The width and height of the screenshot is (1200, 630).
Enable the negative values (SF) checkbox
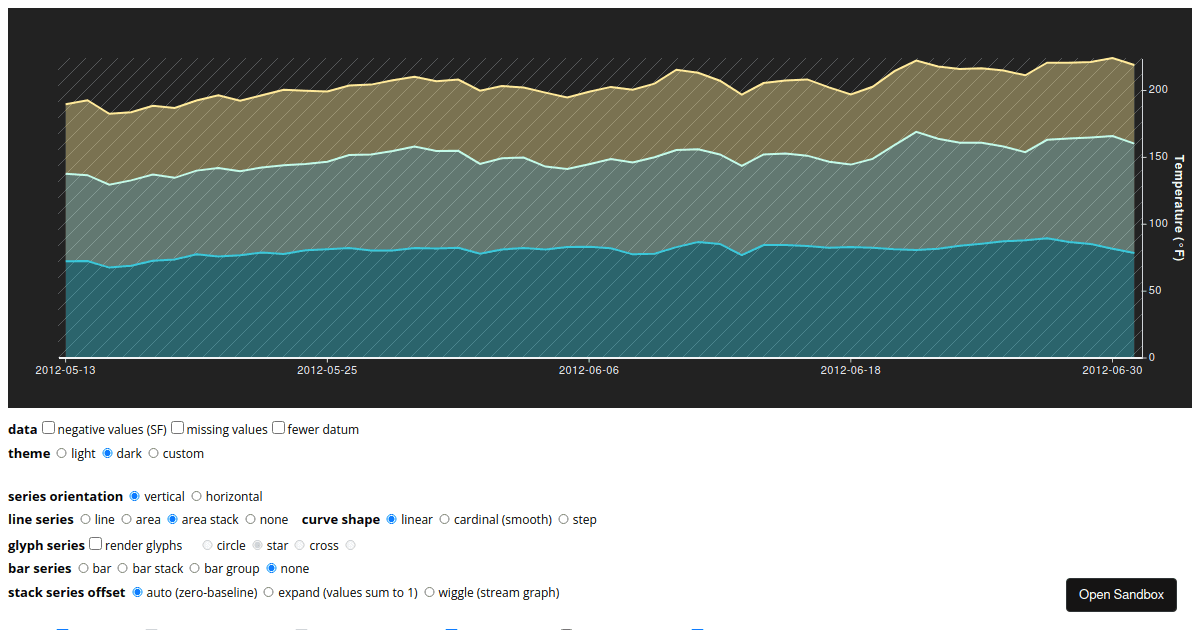click(x=48, y=427)
